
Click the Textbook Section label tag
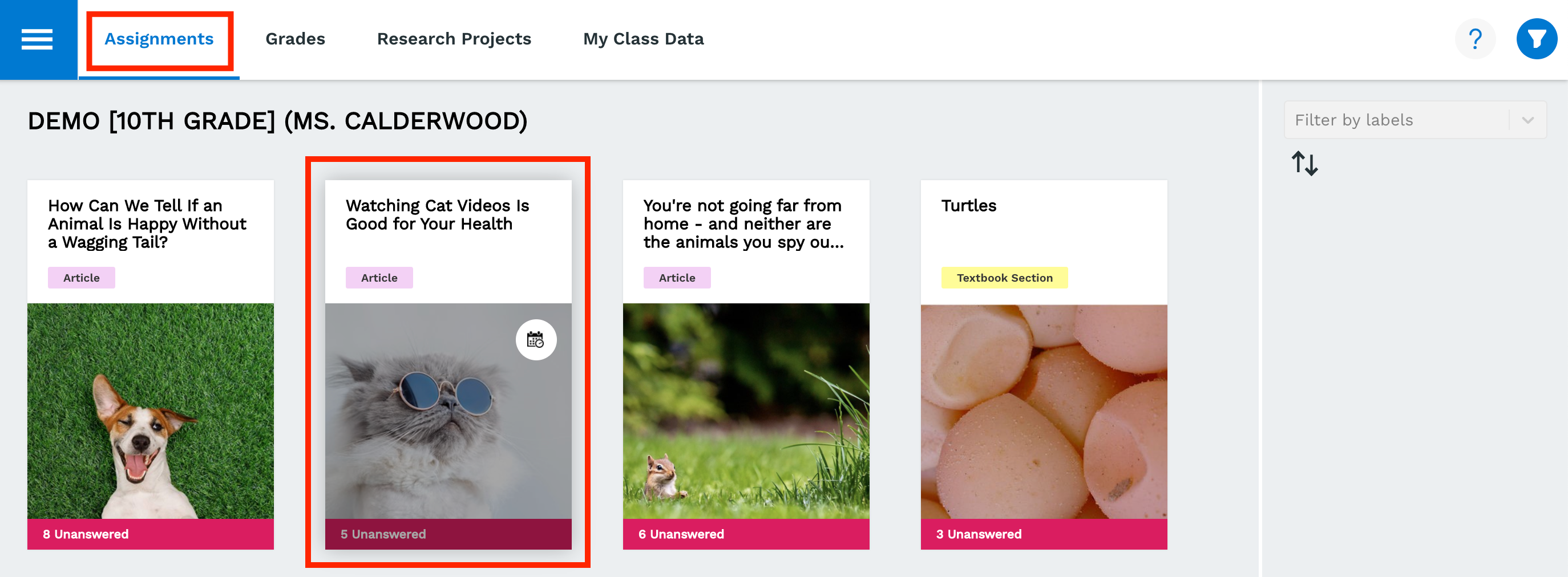pos(1004,278)
